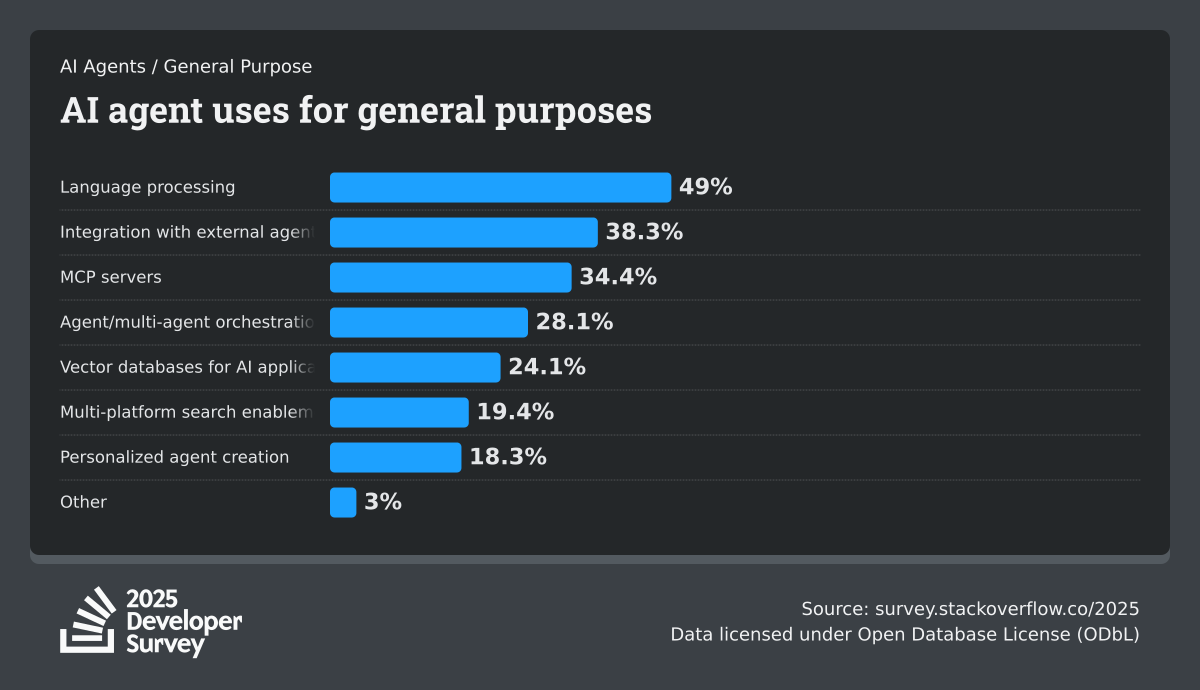Open the survey.stackoverflow.co/2025 source link
This screenshot has height=690, width=1200.
click(1007, 609)
